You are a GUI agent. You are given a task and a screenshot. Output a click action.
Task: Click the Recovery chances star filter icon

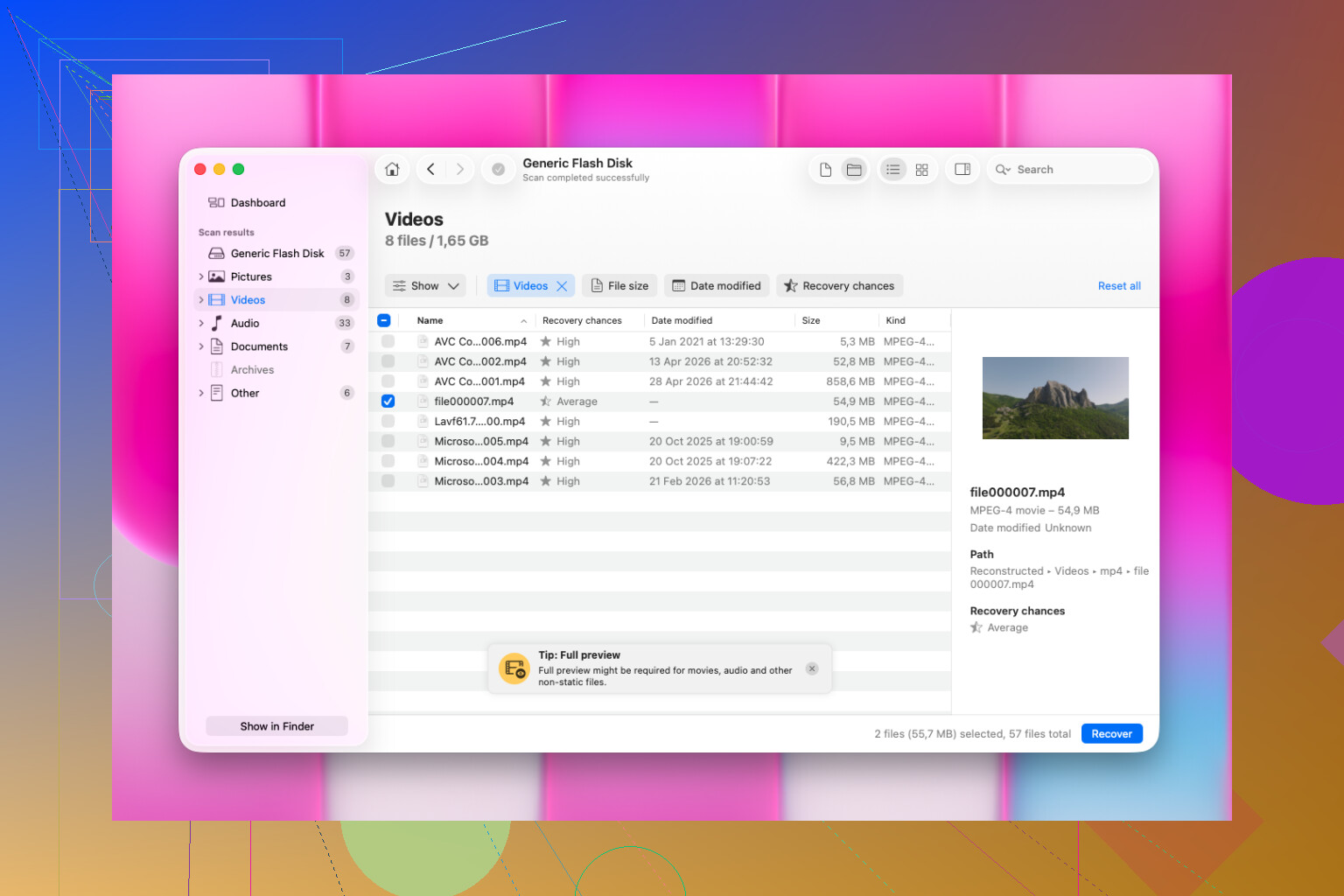[x=790, y=286]
